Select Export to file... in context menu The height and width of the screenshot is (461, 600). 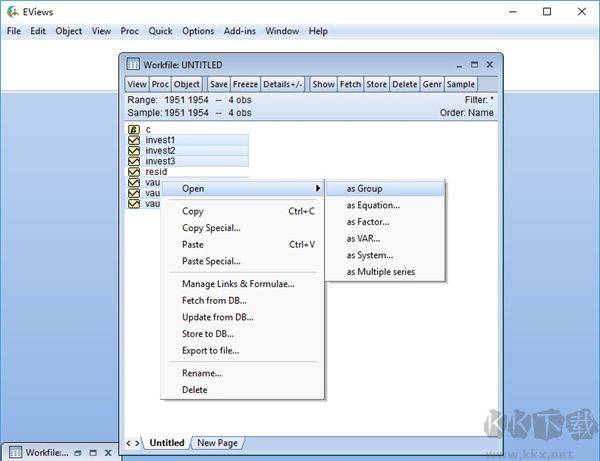210,351
